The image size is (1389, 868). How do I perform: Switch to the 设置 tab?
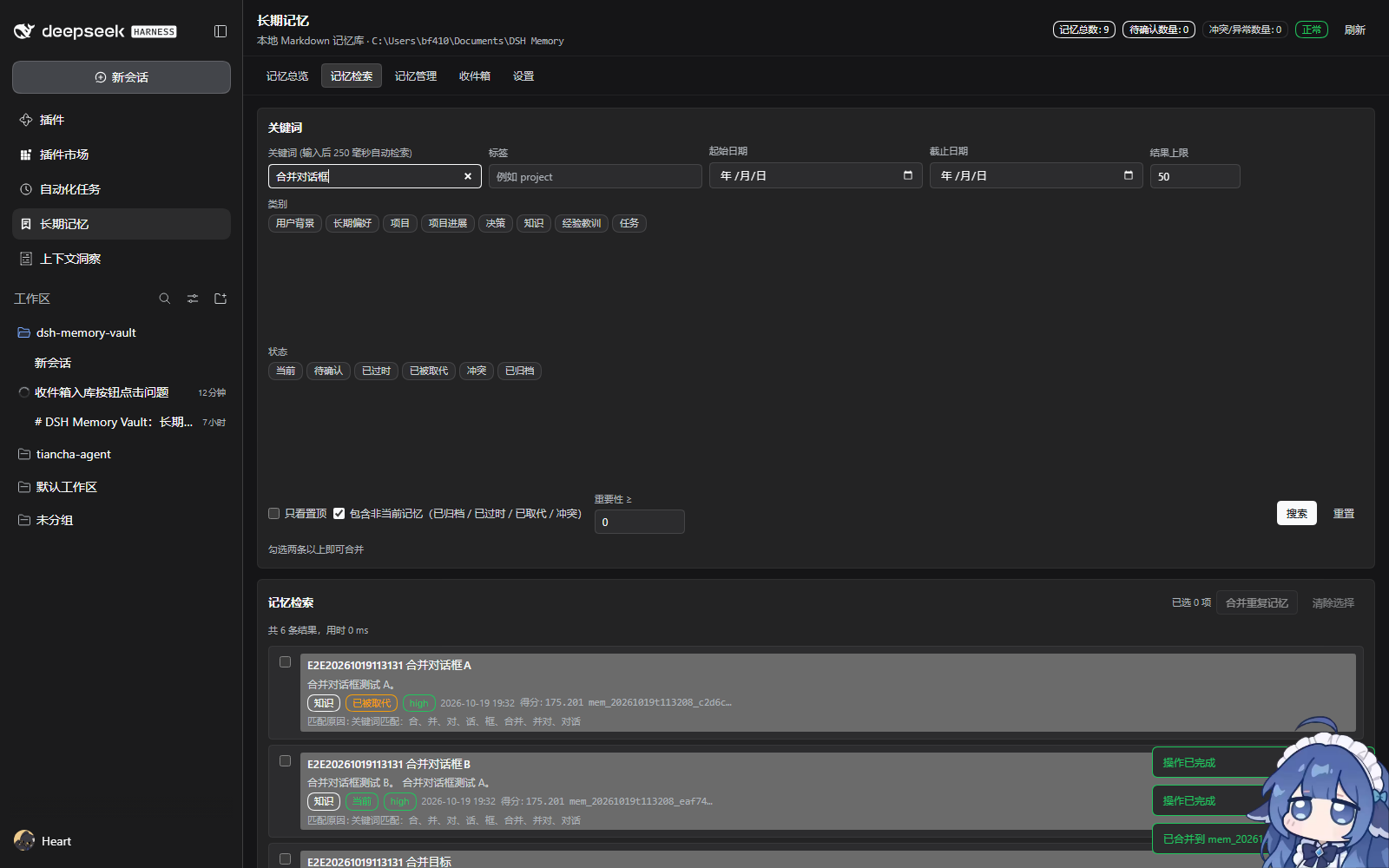point(523,76)
